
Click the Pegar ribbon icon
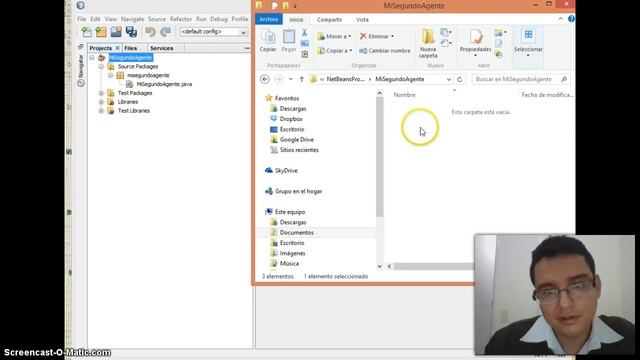tap(289, 41)
